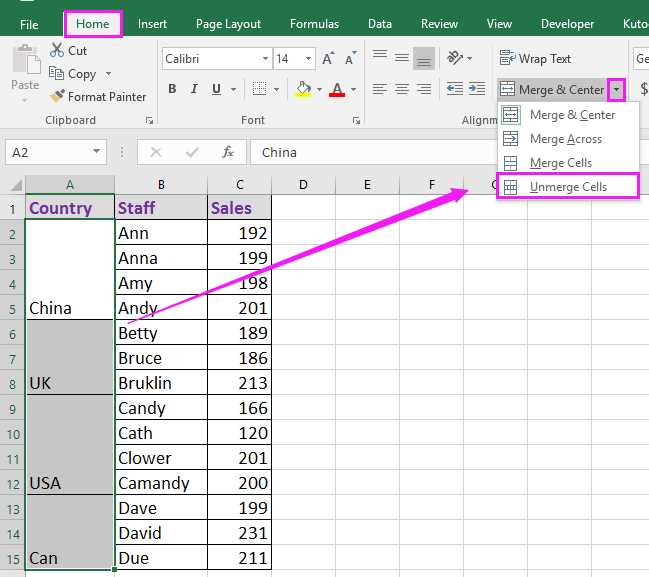Open Clipboard group dialog launcher
The height and width of the screenshot is (577, 649).
coord(149,120)
